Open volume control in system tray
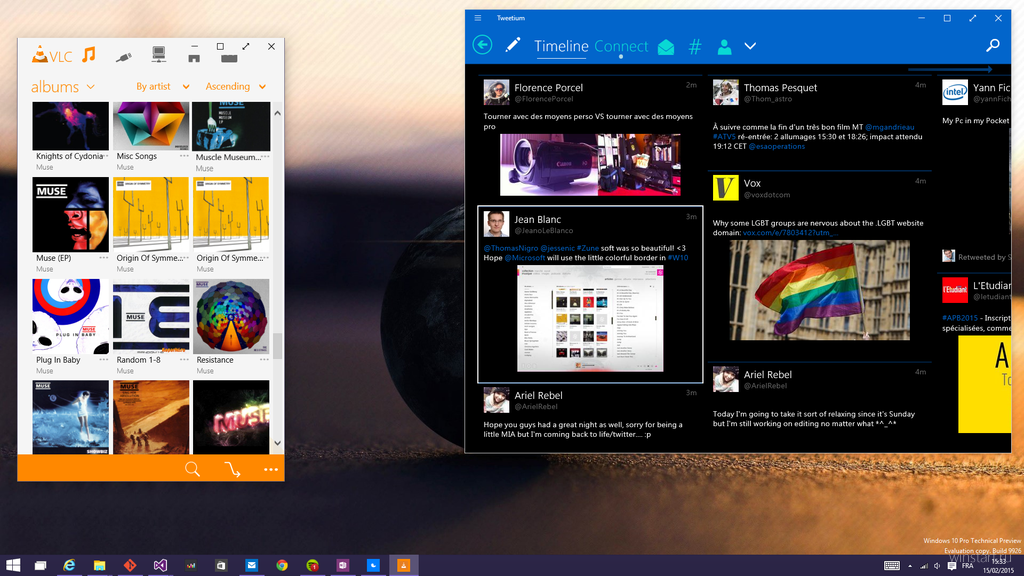The width and height of the screenshot is (1024, 576). tap(938, 566)
